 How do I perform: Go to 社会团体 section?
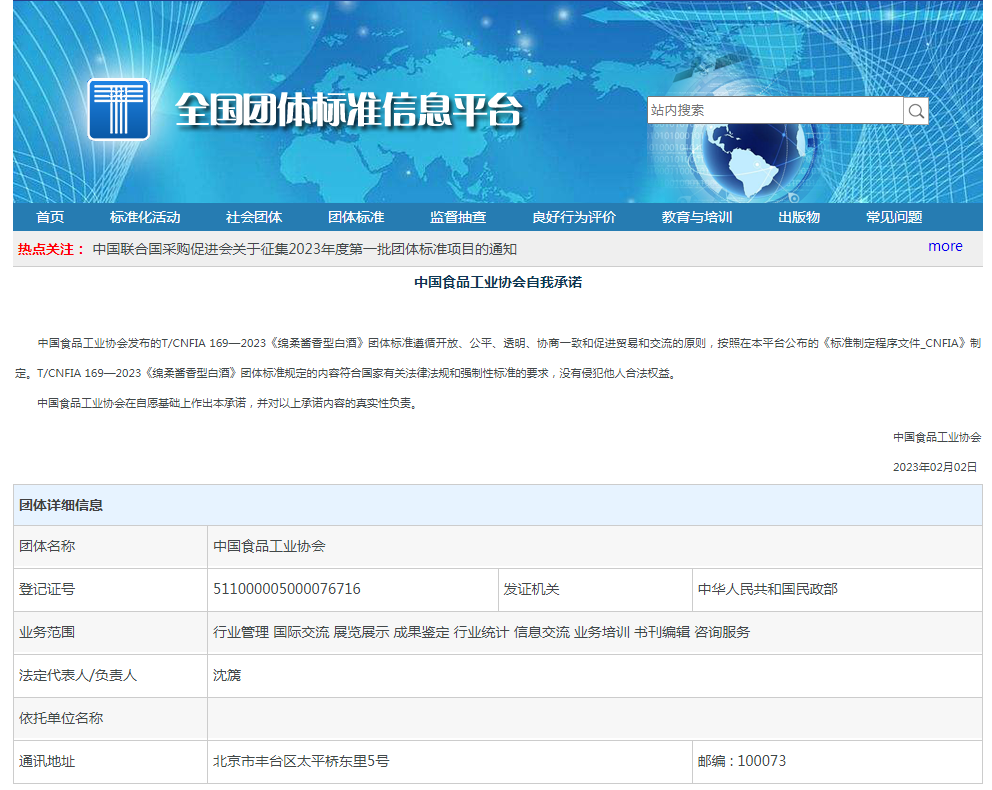[254, 217]
